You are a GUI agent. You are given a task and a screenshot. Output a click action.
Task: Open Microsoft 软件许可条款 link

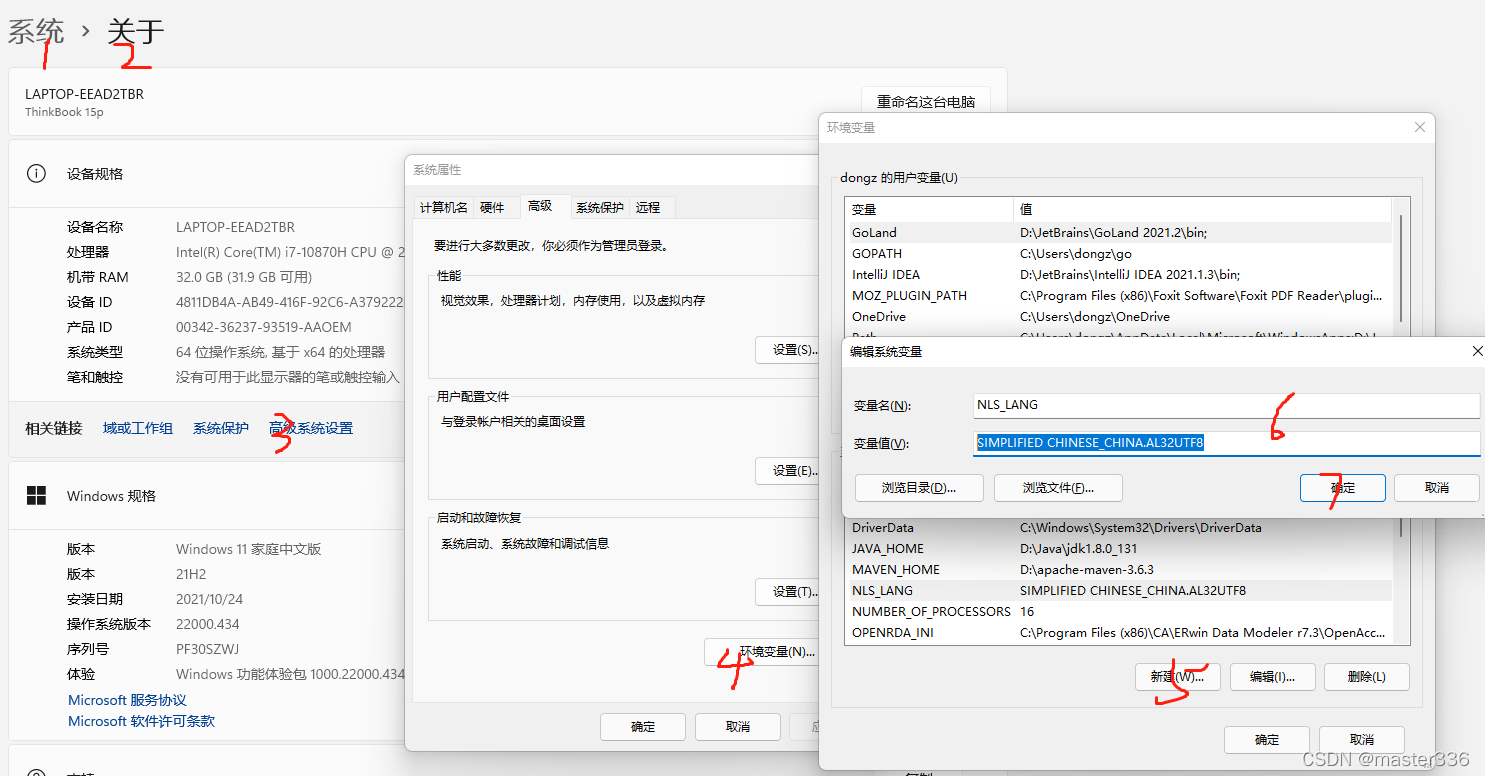tap(141, 721)
